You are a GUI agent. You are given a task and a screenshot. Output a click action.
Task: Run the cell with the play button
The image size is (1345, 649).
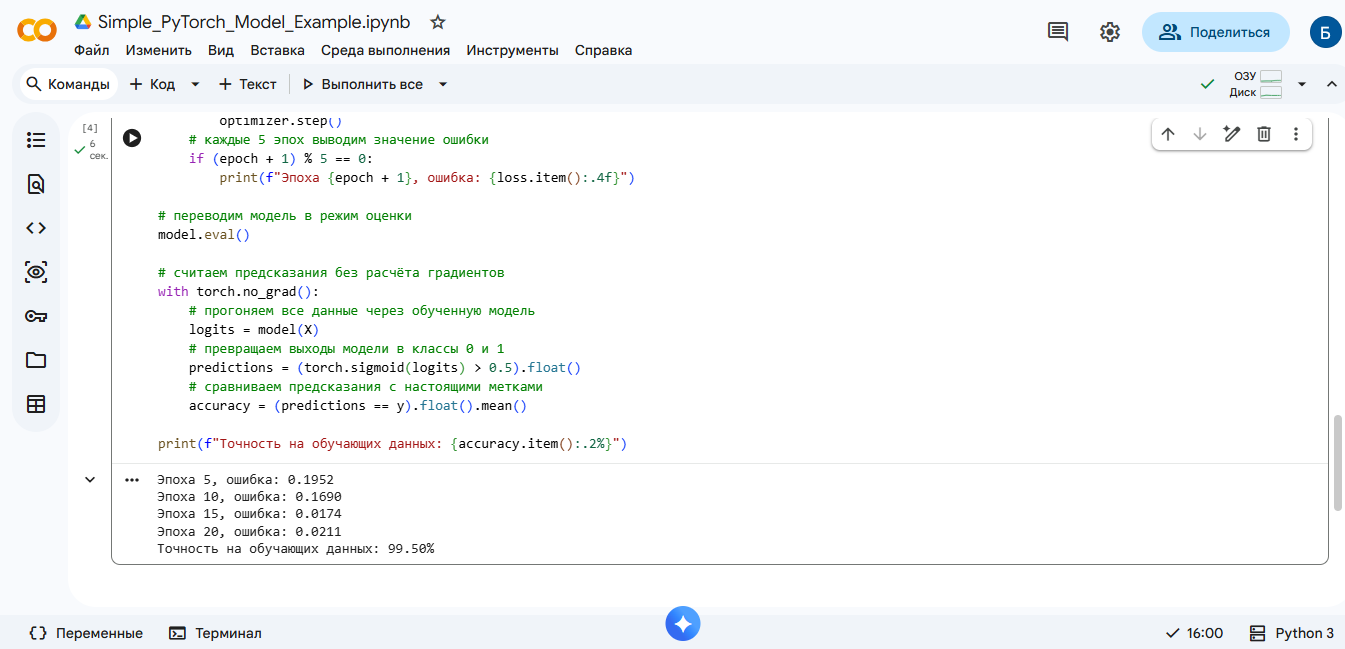click(132, 138)
